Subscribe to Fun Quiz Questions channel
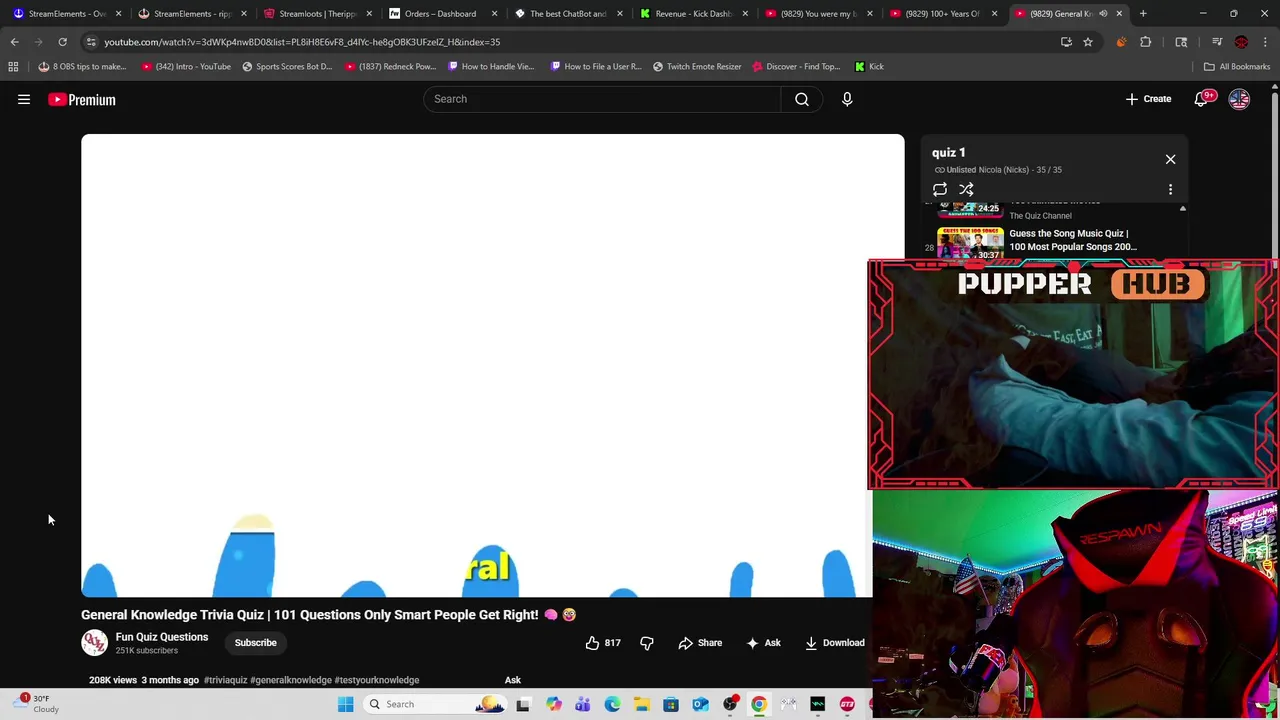The width and height of the screenshot is (1280, 720). click(255, 643)
